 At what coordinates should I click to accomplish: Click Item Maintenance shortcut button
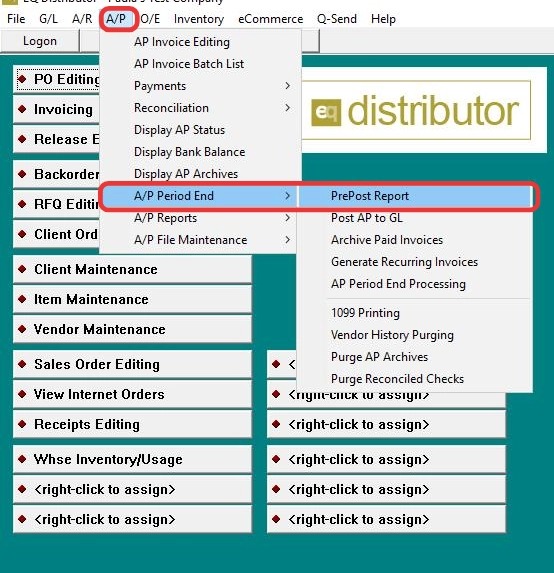click(x=132, y=299)
